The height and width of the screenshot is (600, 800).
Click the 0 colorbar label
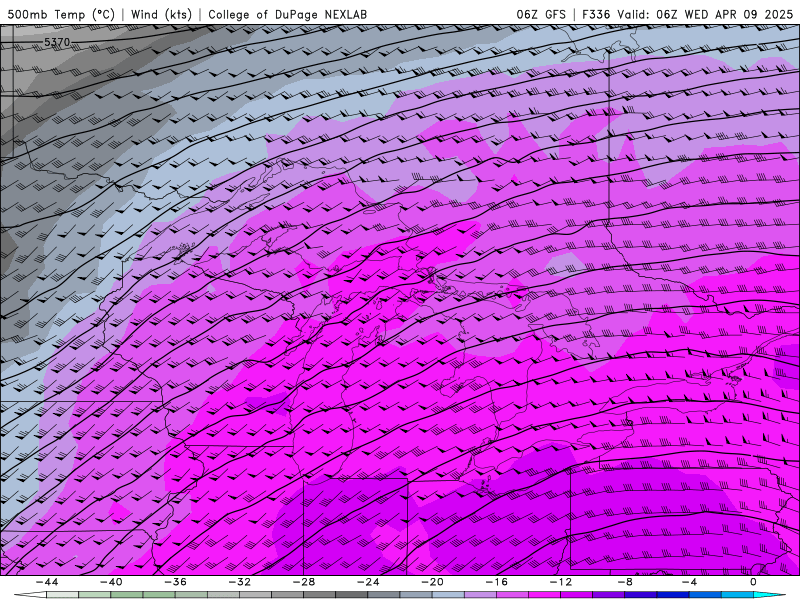754,582
